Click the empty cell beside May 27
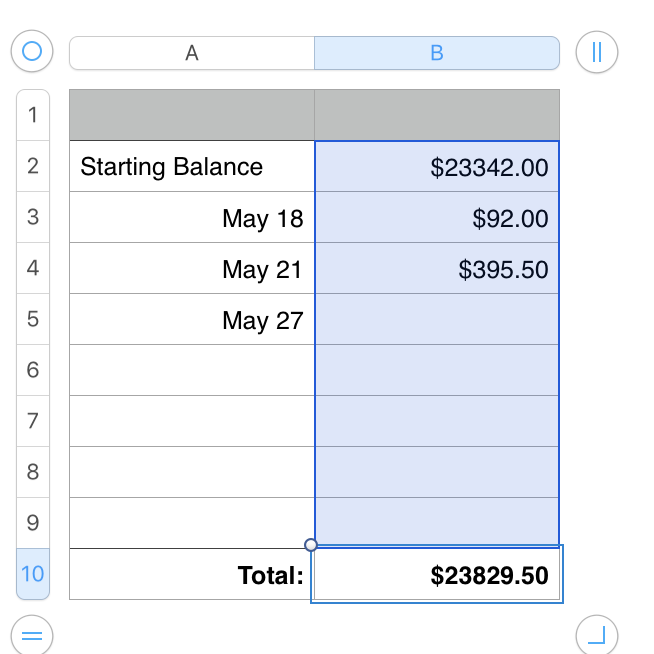This screenshot has height=654, width=654. point(436,320)
